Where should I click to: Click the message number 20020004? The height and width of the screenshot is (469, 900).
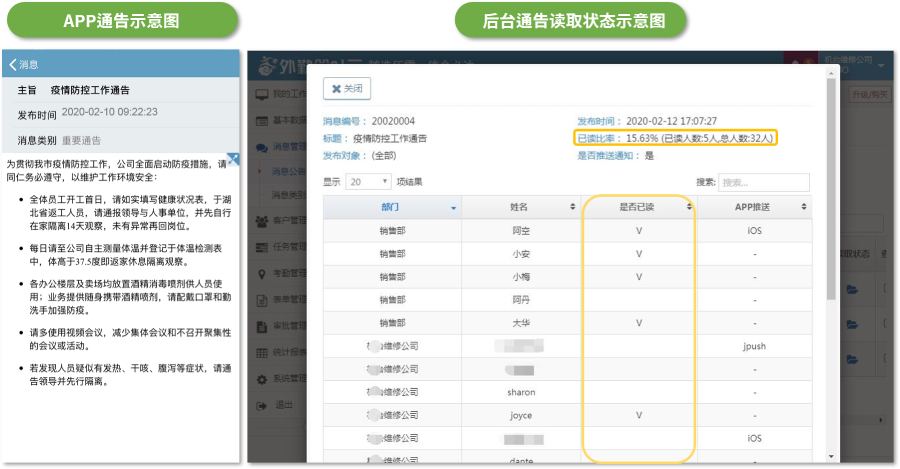tap(393, 121)
